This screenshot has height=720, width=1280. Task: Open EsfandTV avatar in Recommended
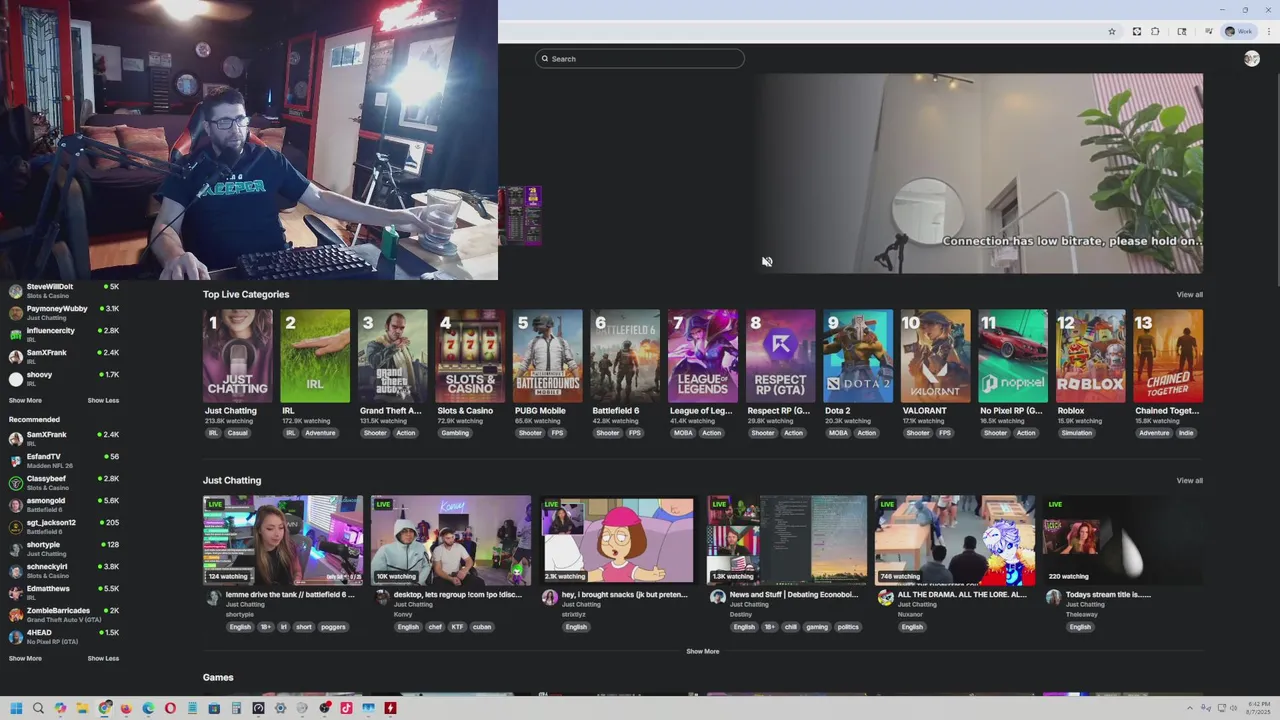pyautogui.click(x=15, y=461)
